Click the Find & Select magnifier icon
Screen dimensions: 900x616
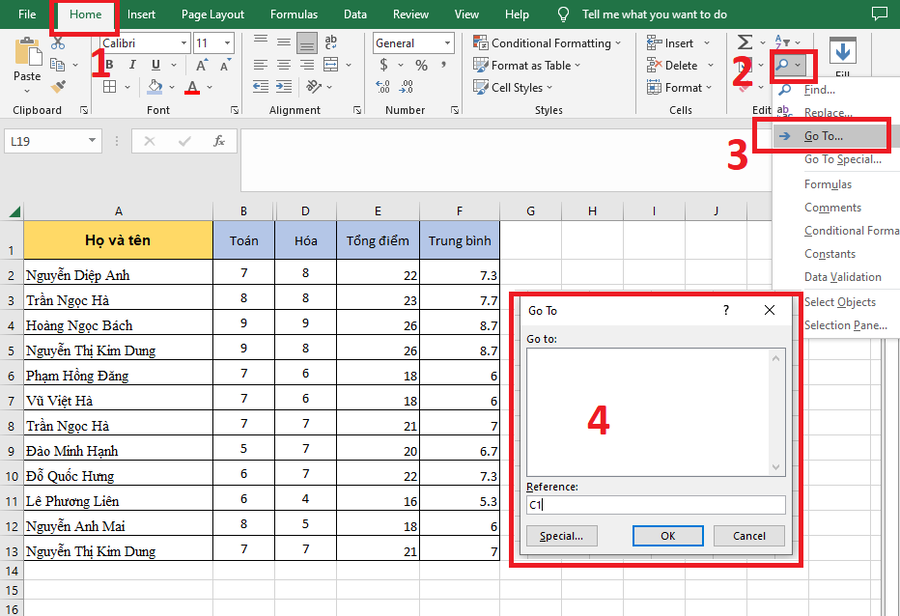[x=782, y=65]
